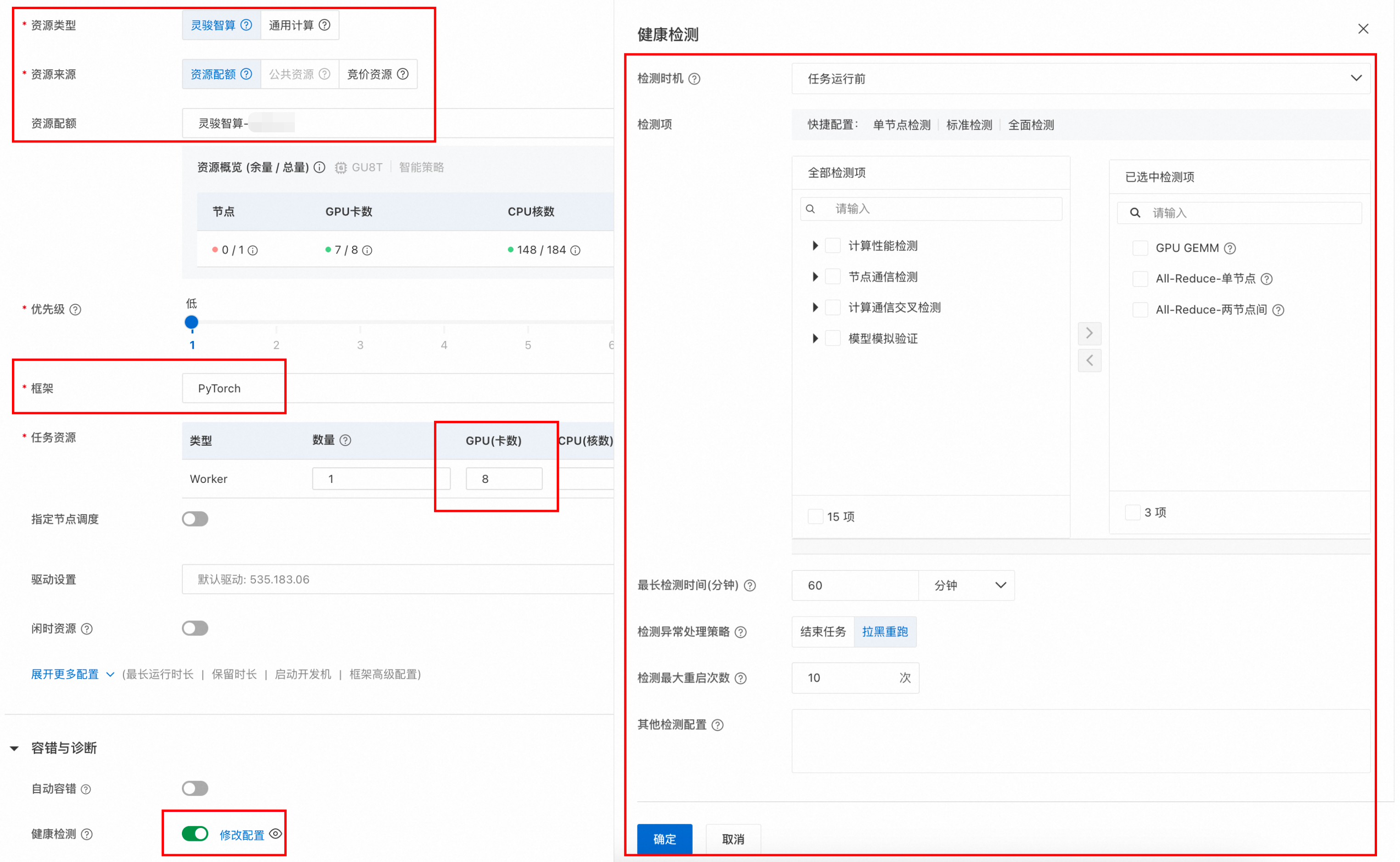1400x862 pixels.
Task: Click help icon beside GPU GEMM
Action: (1230, 249)
